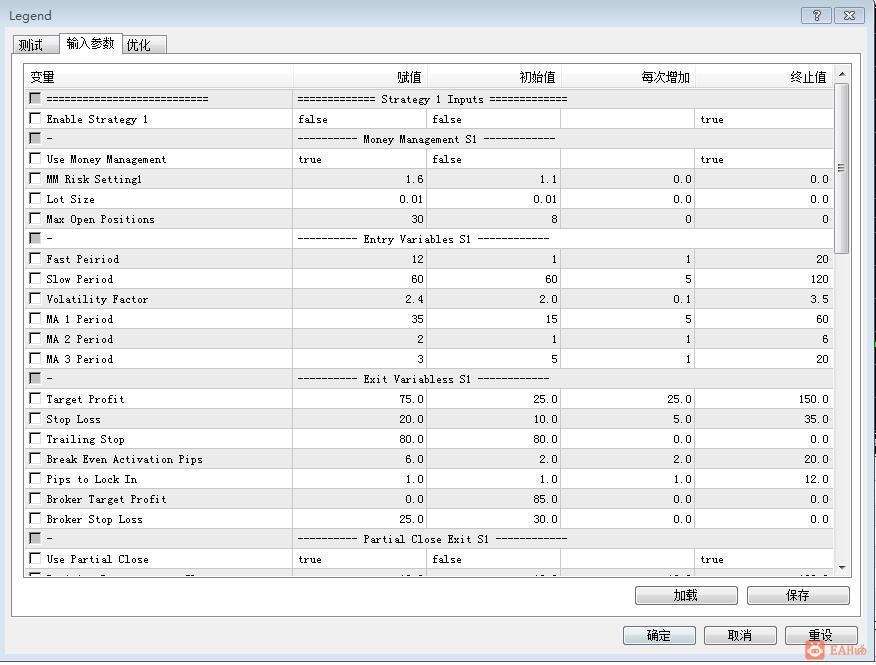
Task: Check the Stop Loss optimization box
Action: [x=35, y=419]
